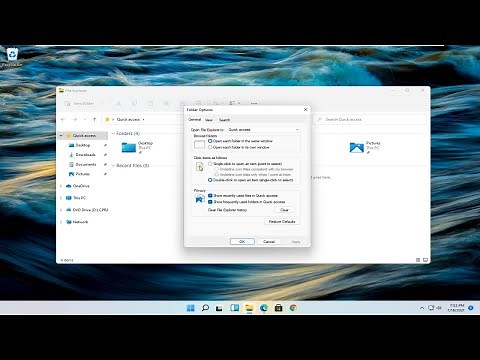The width and height of the screenshot is (480, 360).
Task: Collapse the Recent files group header
Action: click(113, 166)
